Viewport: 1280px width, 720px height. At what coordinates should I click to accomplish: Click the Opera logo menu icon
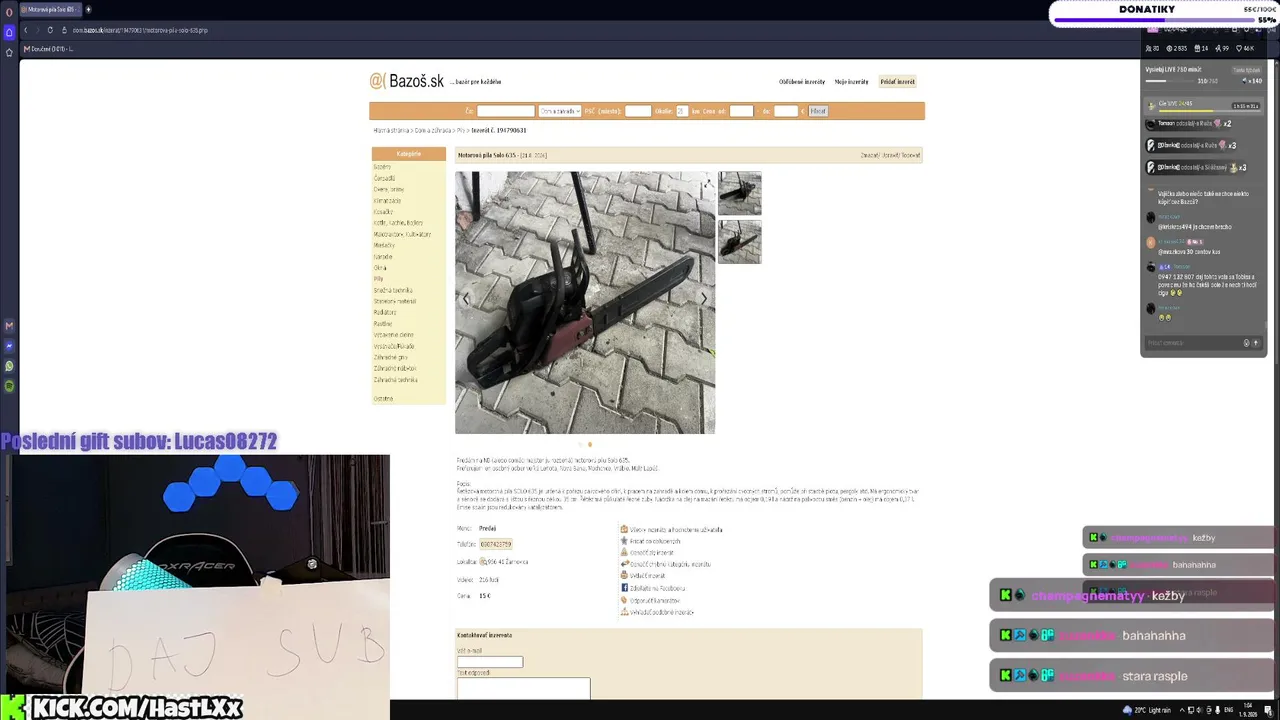(x=9, y=10)
